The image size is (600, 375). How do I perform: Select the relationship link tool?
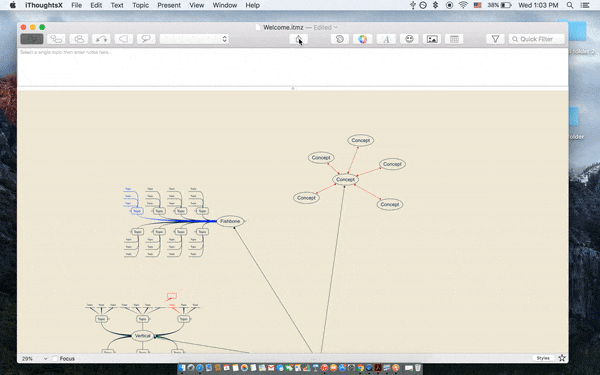pos(101,39)
